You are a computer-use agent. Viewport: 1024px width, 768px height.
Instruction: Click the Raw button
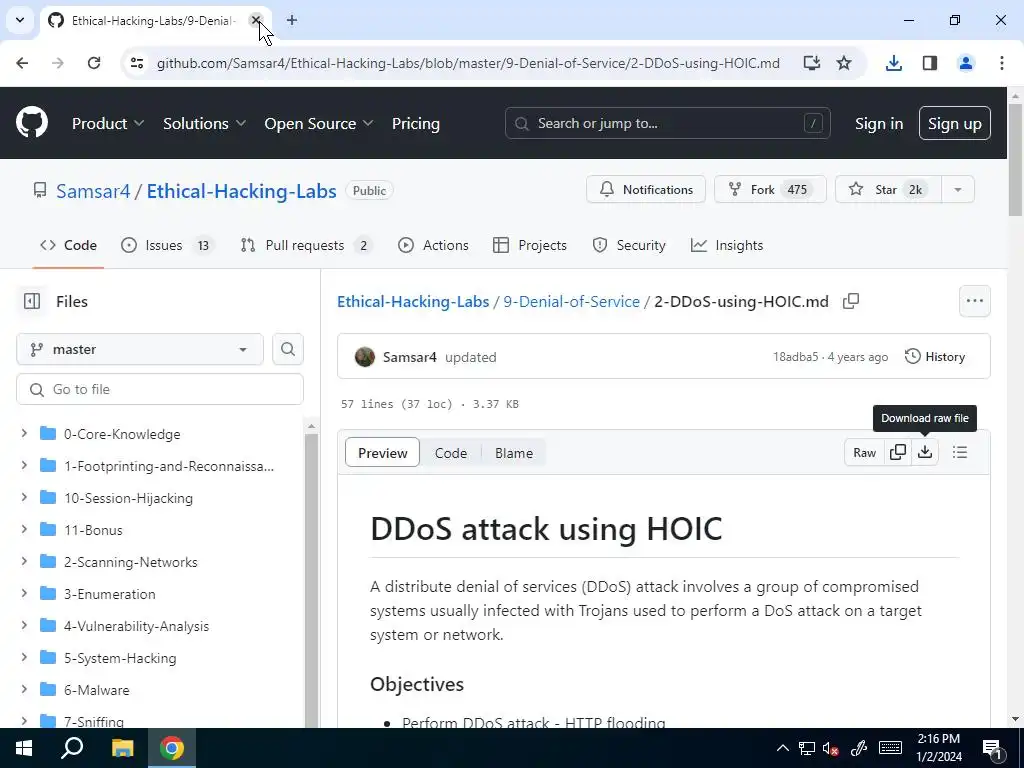[864, 453]
